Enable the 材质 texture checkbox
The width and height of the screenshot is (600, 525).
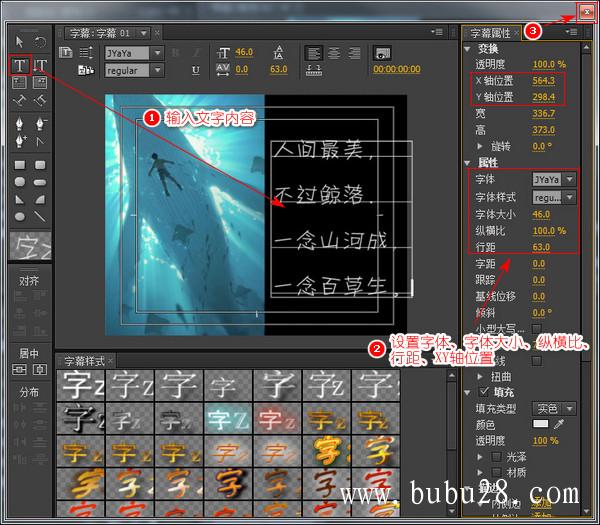(x=497, y=472)
